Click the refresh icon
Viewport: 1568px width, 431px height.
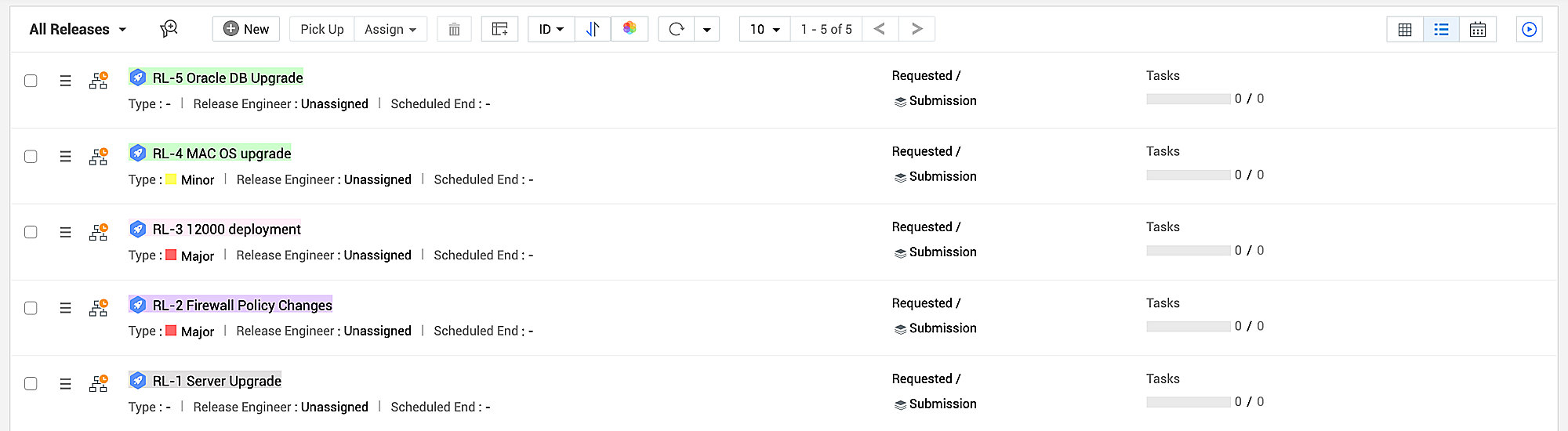(x=677, y=30)
